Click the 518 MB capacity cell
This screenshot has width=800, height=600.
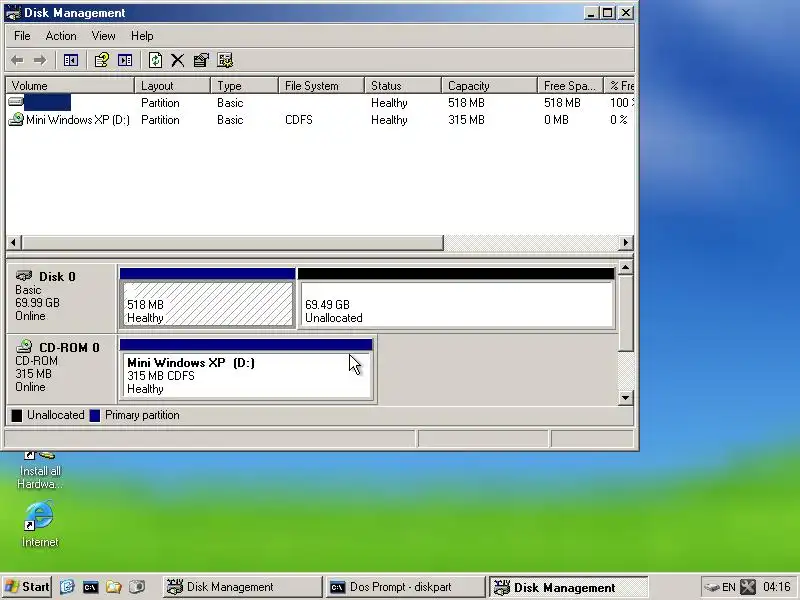(466, 103)
